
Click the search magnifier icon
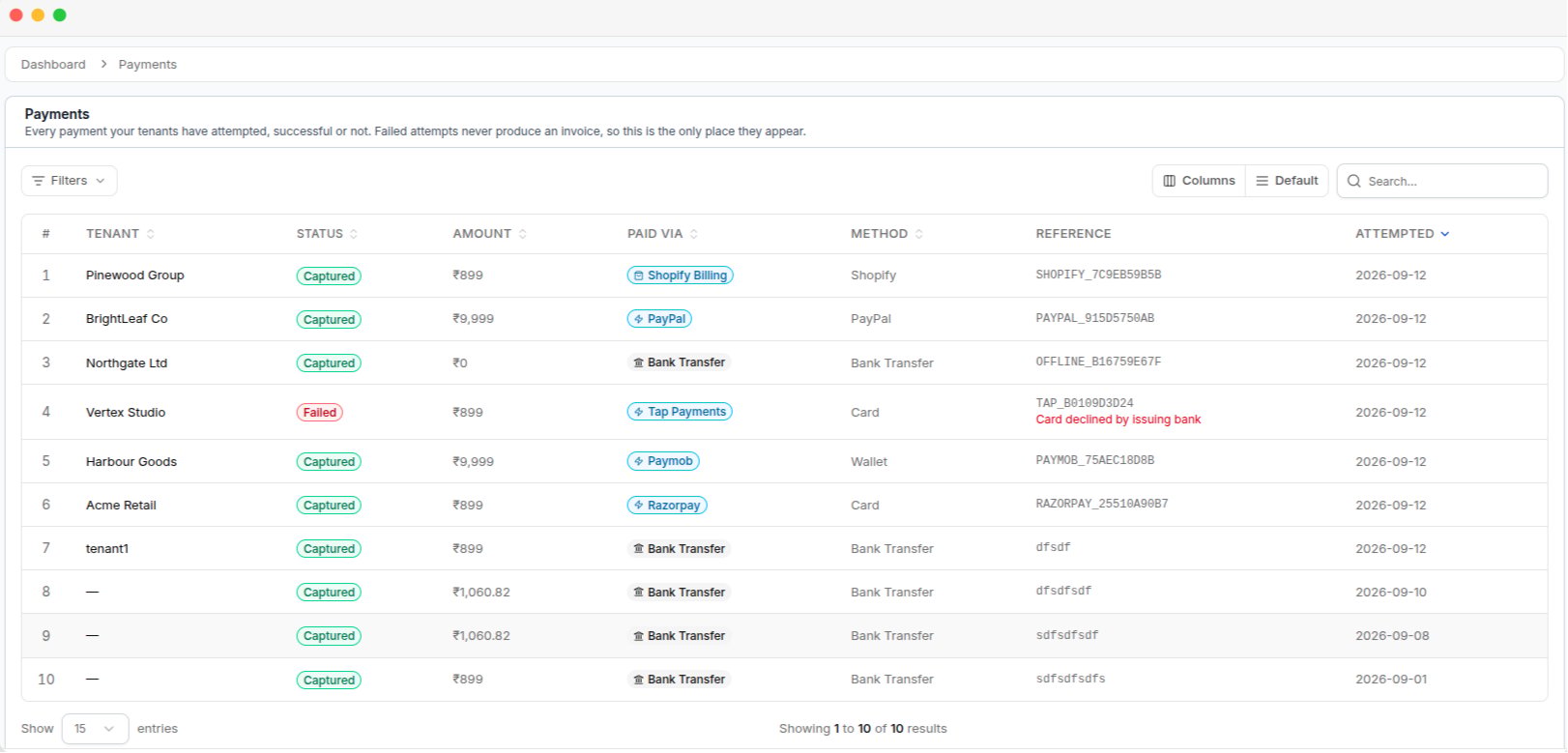pos(1354,181)
